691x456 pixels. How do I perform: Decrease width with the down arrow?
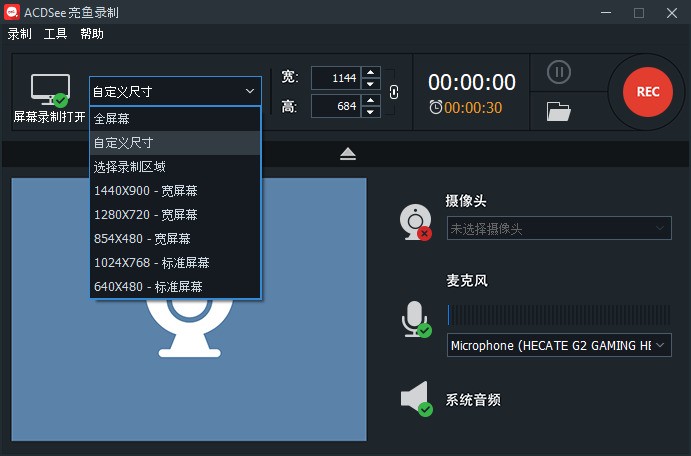coord(371,84)
